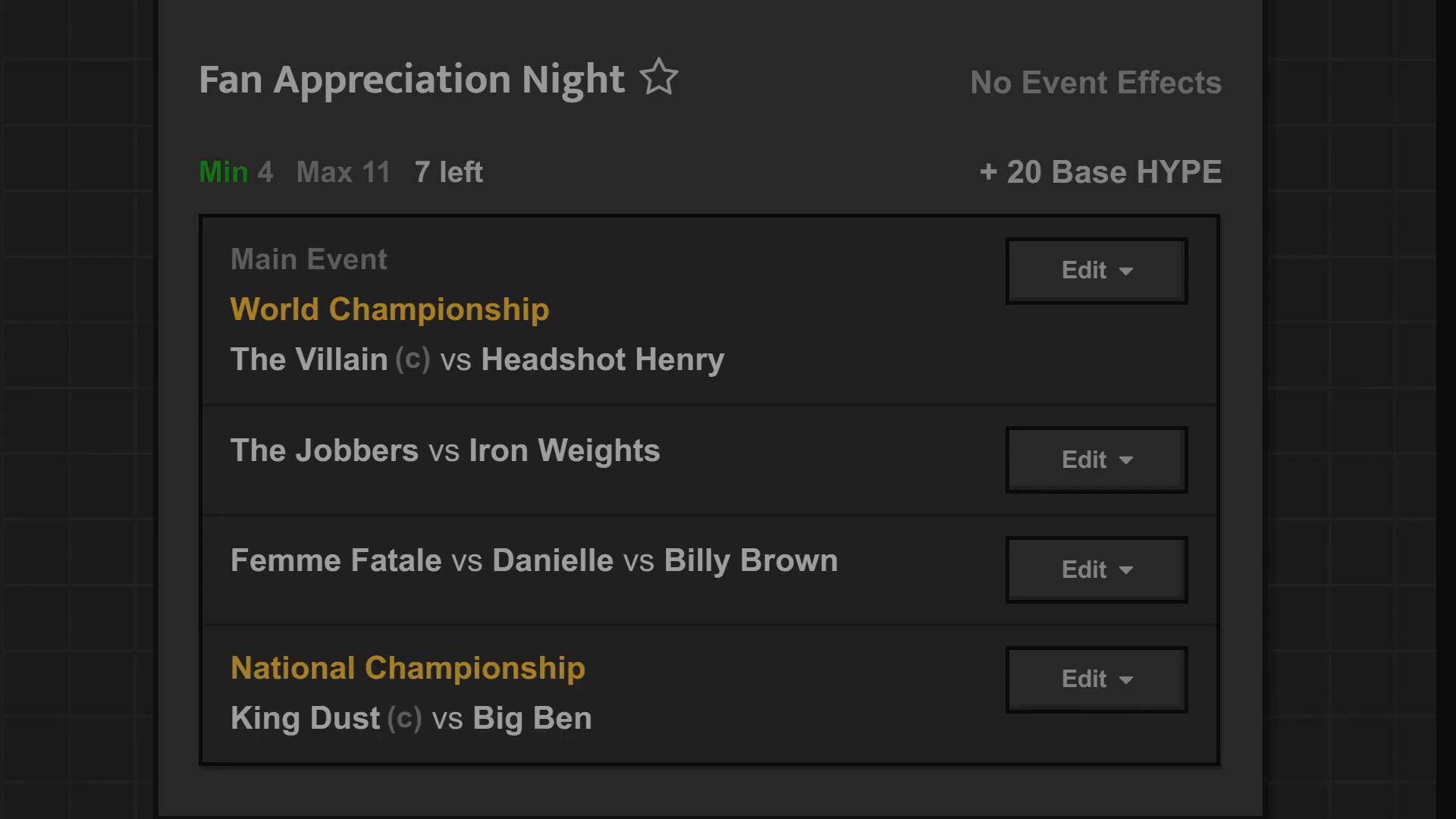
Task: Click the team name Iron Weights
Action: pos(564,450)
